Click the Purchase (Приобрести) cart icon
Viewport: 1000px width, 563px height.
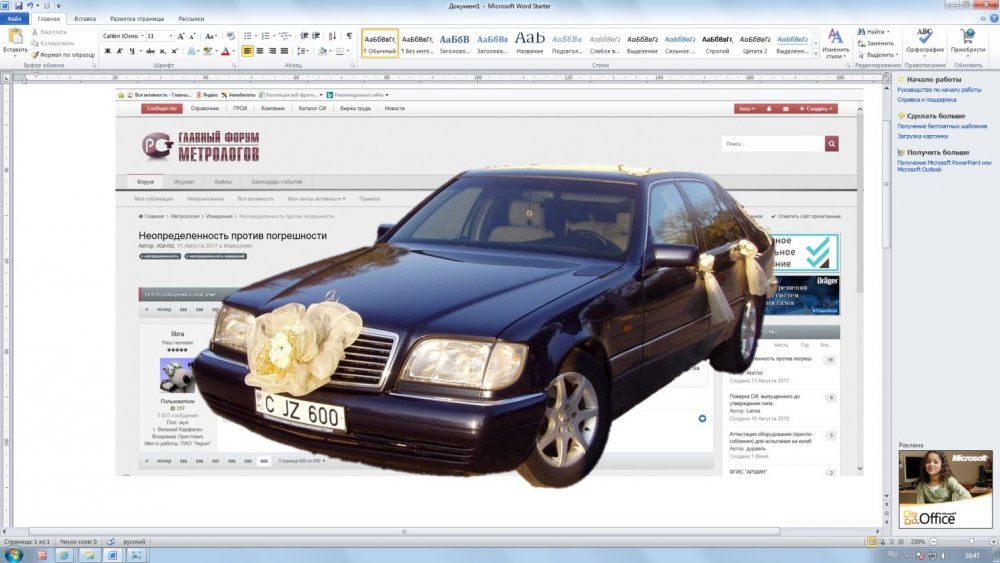(x=967, y=36)
